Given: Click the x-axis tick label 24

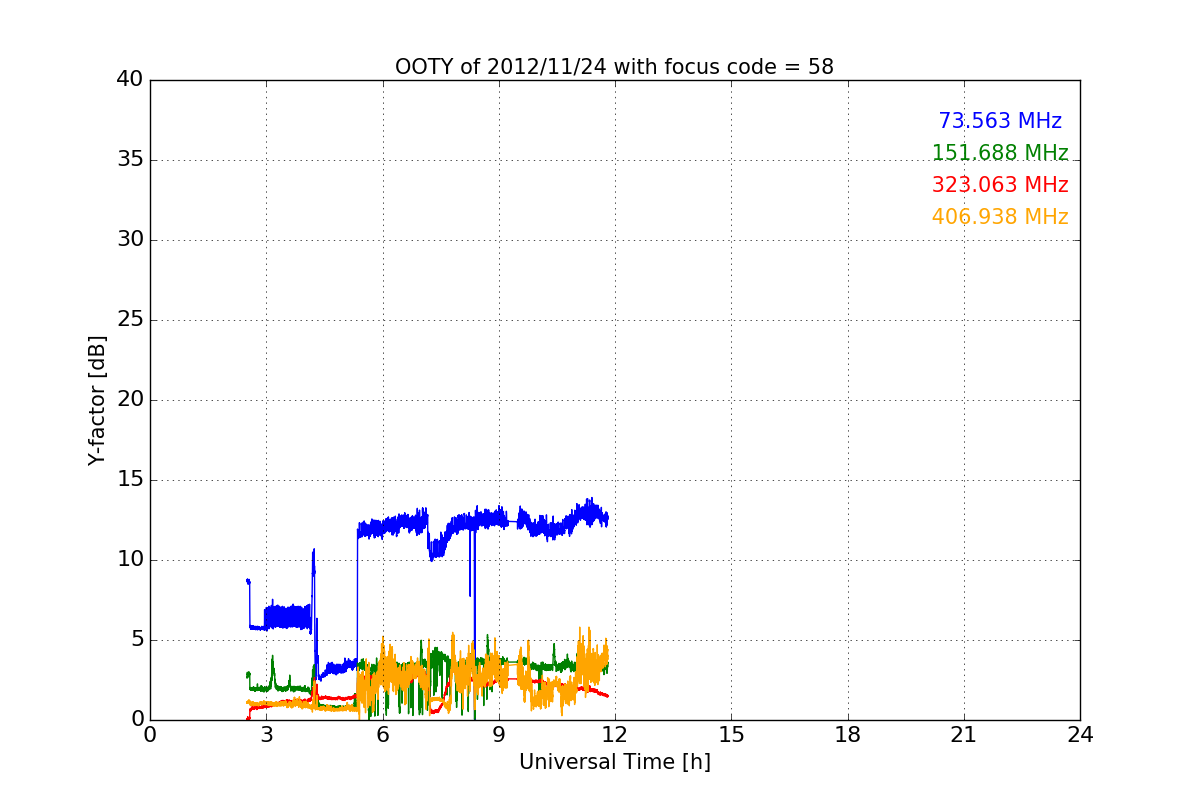Looking at the screenshot, I should (1080, 734).
